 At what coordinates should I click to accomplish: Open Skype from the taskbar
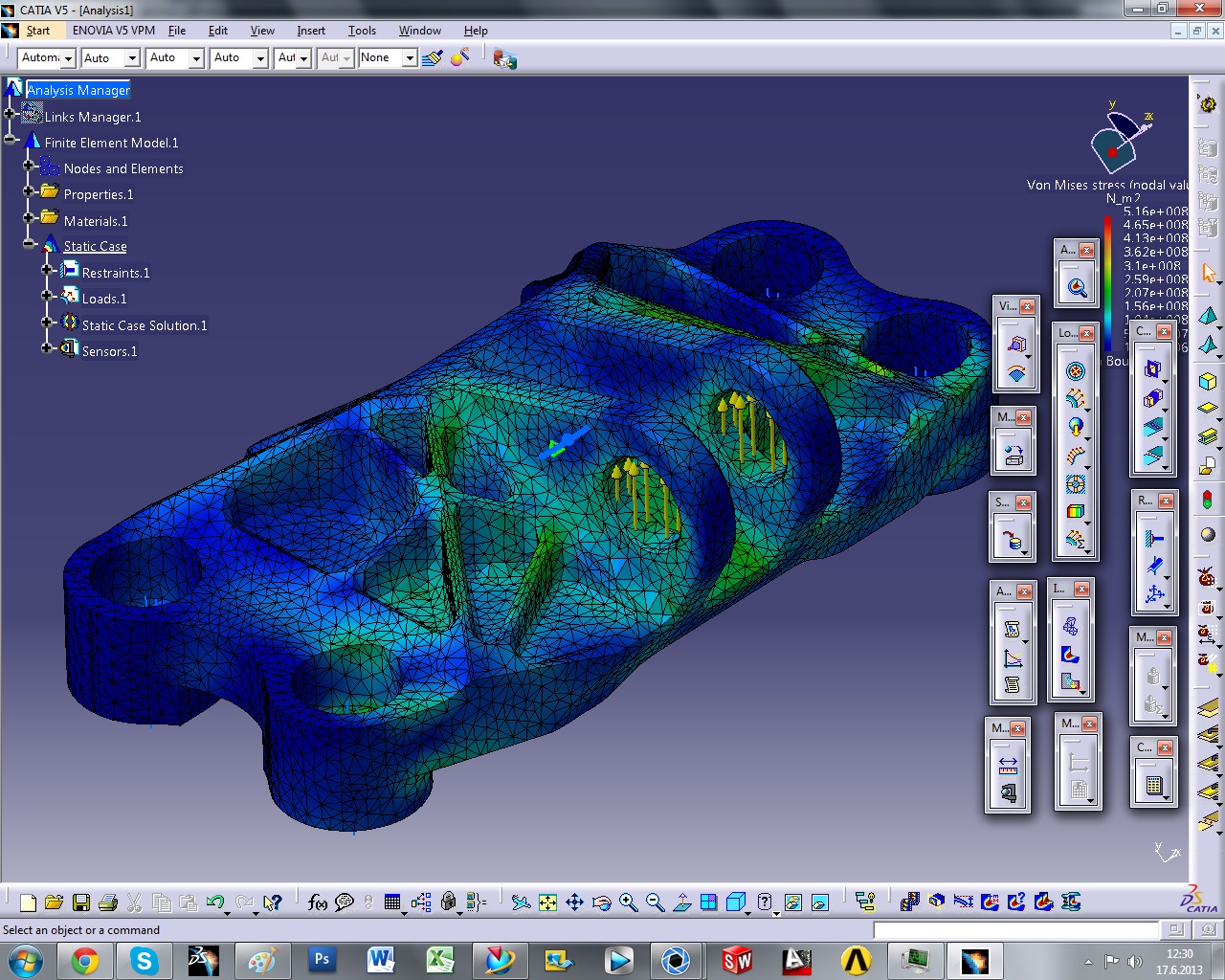point(145,960)
